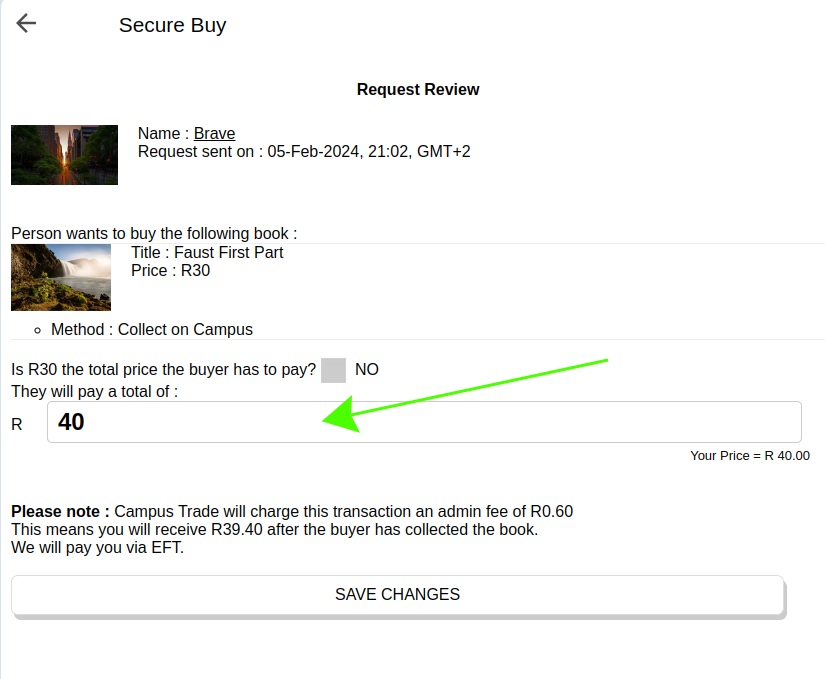Click the R currency label before the input
The image size is (826, 679).
(x=17, y=425)
